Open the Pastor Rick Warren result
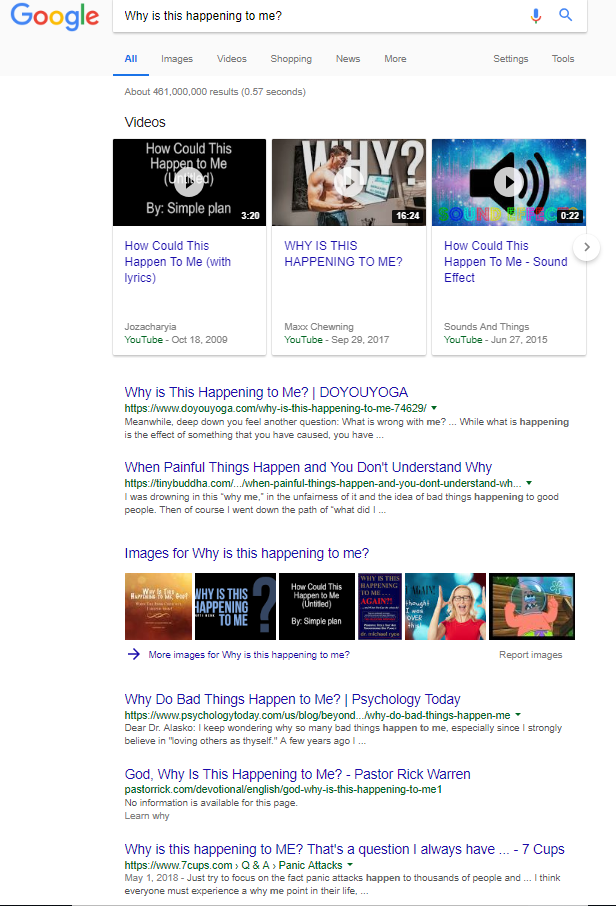Screen dimensions: 616x906 298,774
